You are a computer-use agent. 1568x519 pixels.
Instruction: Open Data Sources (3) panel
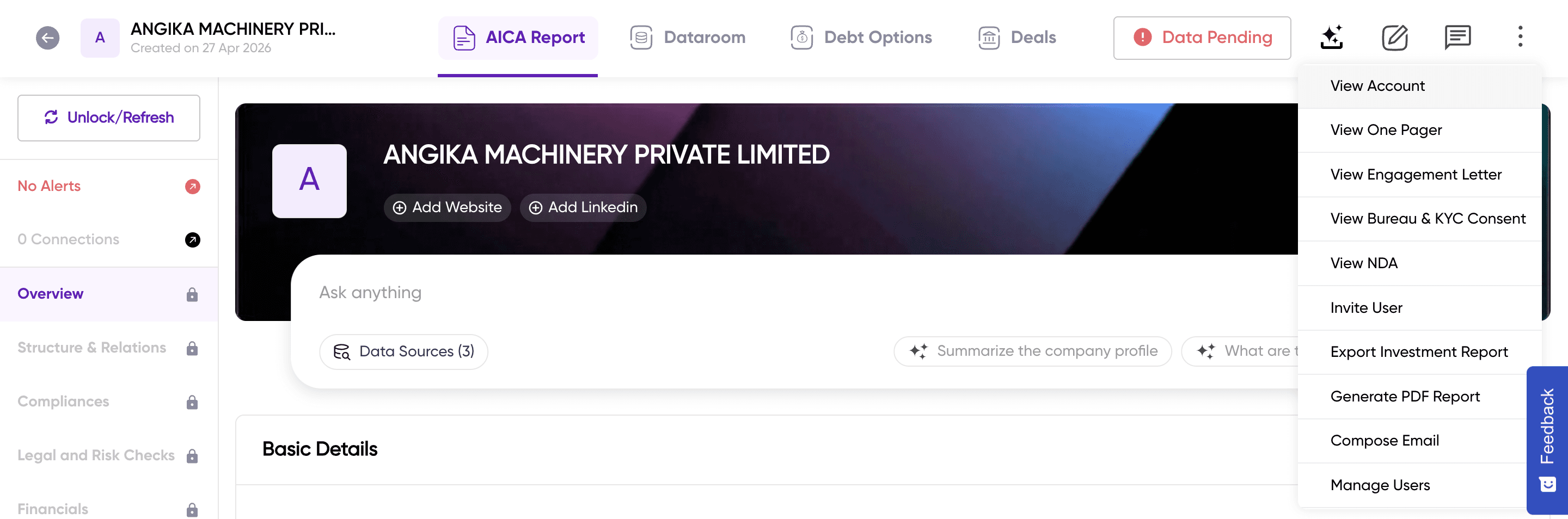pos(403,351)
